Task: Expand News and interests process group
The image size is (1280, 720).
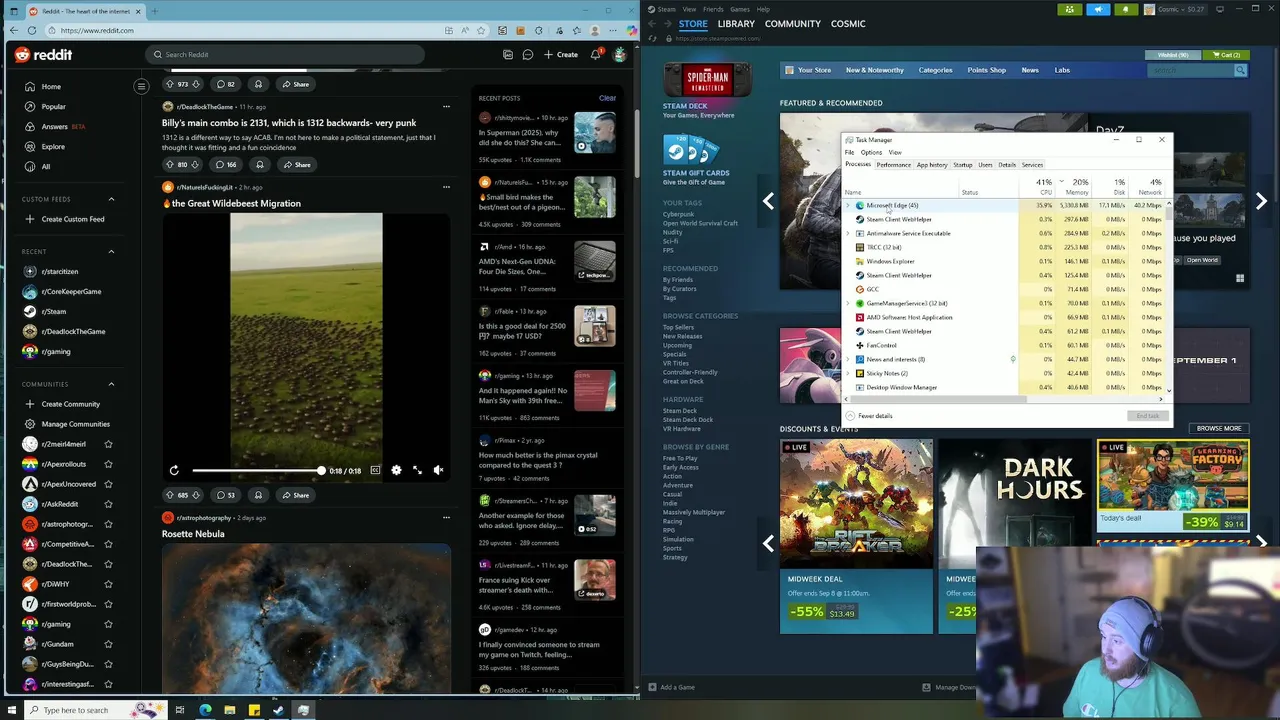Action: tap(848, 359)
